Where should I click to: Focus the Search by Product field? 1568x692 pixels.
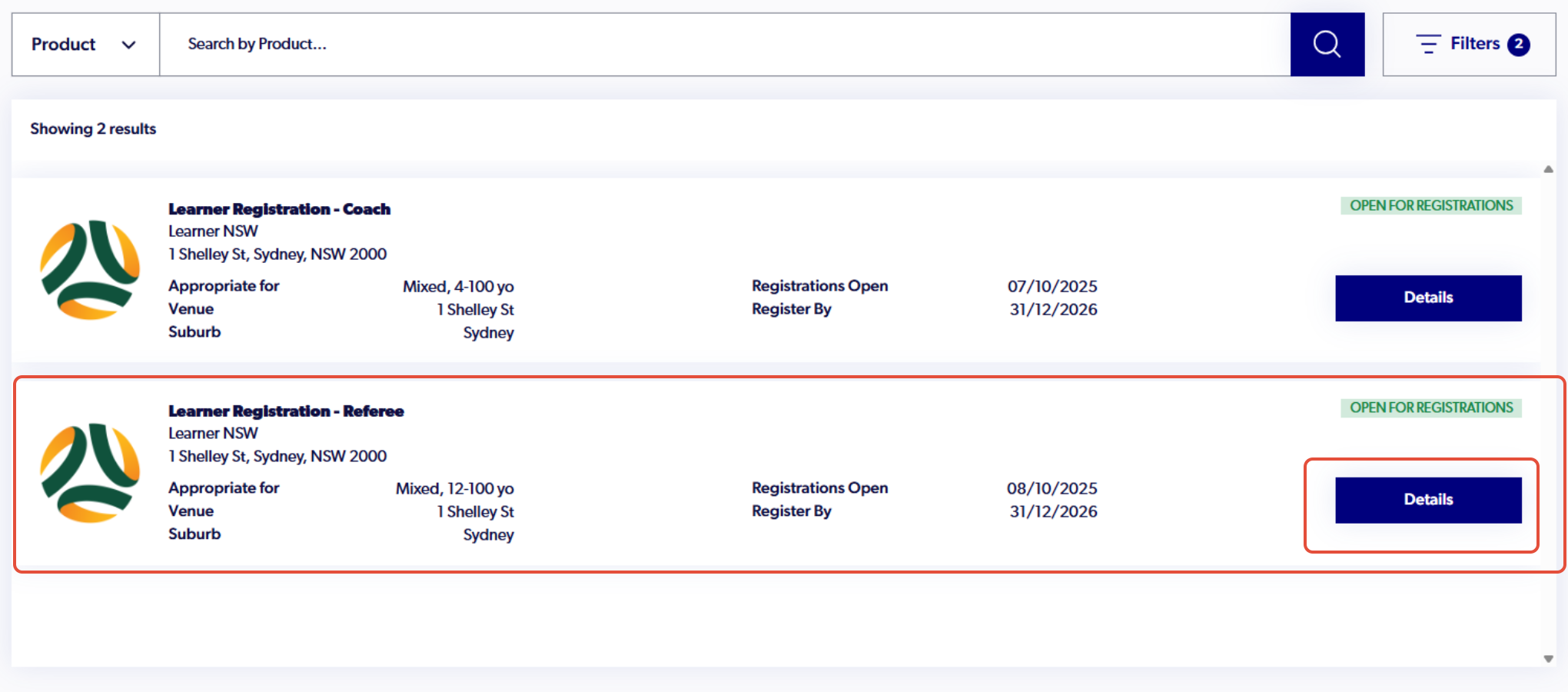725,44
